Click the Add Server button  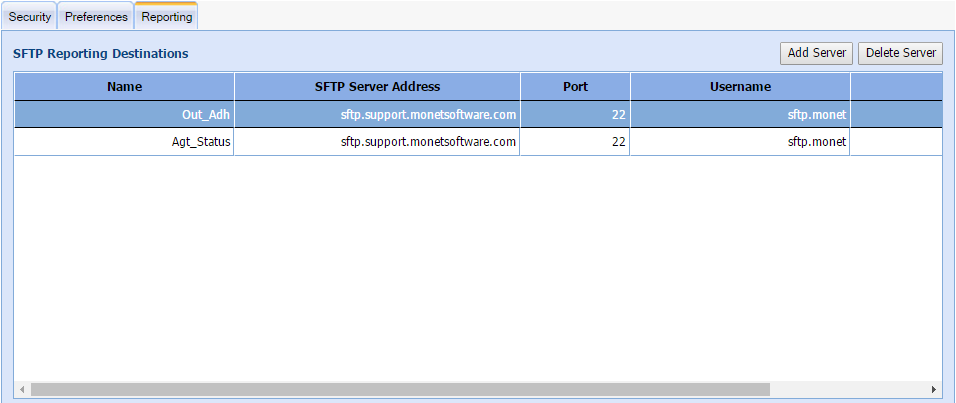pyautogui.click(x=816, y=53)
